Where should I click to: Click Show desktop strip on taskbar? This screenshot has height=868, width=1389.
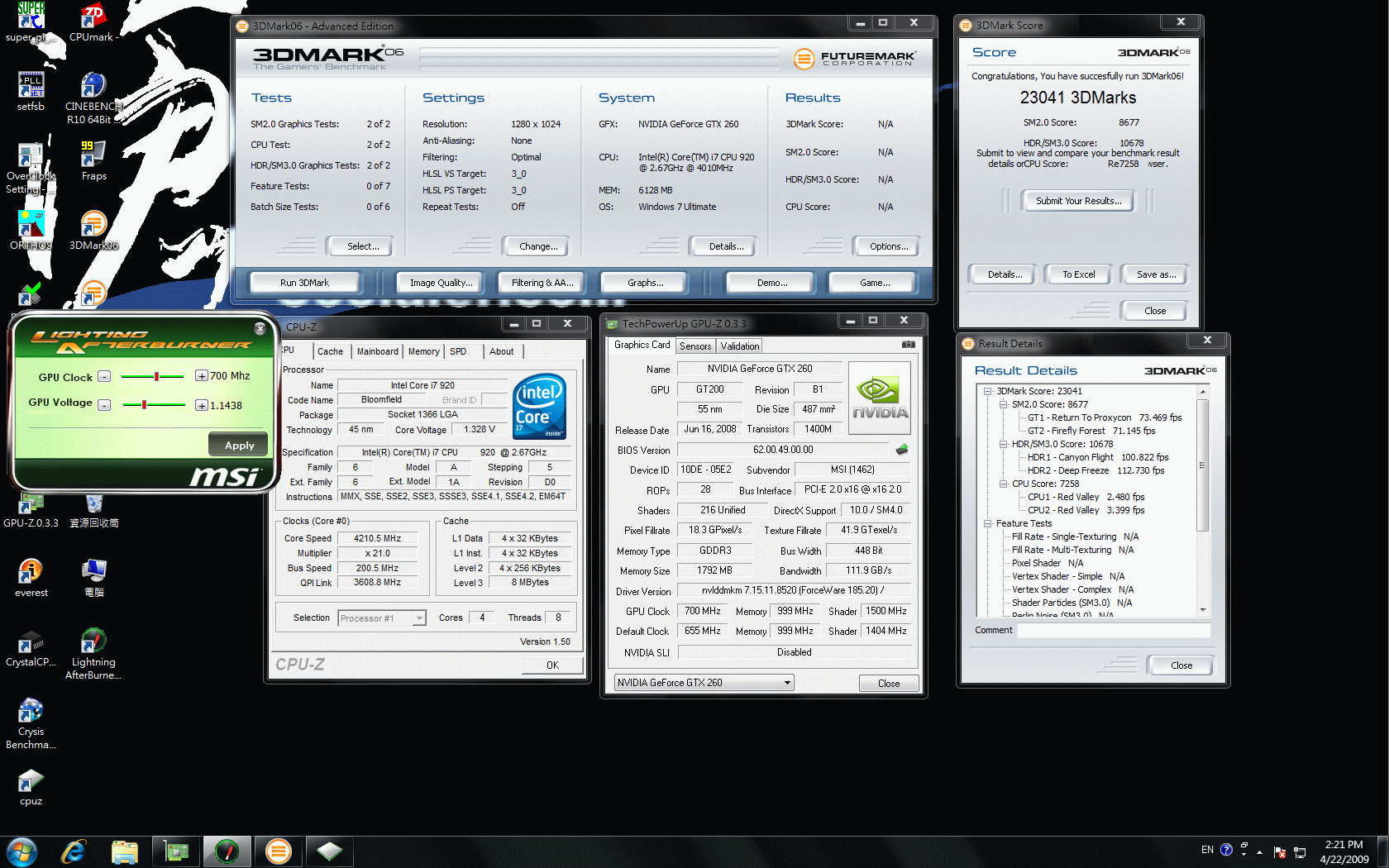click(1382, 851)
